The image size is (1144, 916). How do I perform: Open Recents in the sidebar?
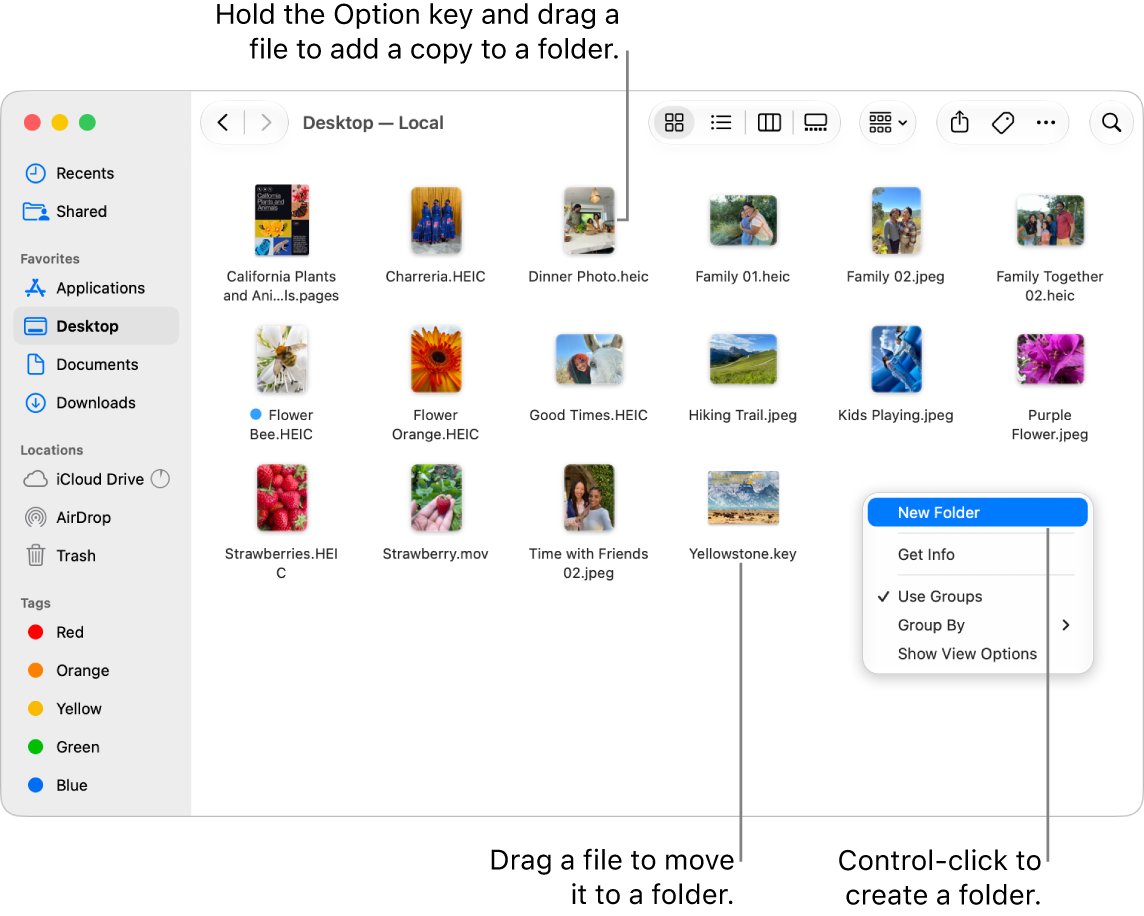tap(96, 173)
